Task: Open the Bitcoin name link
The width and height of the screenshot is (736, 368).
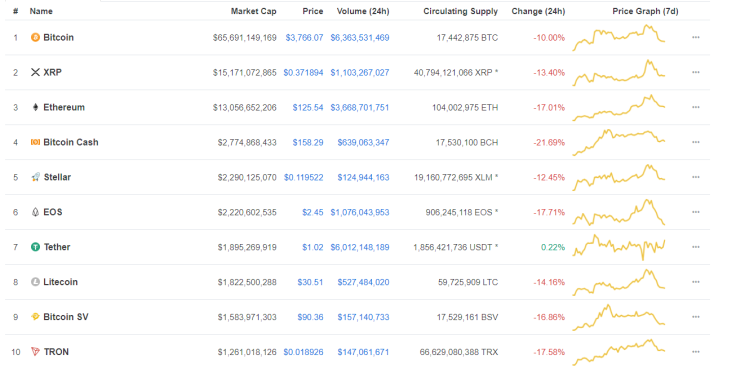Action: pos(58,38)
